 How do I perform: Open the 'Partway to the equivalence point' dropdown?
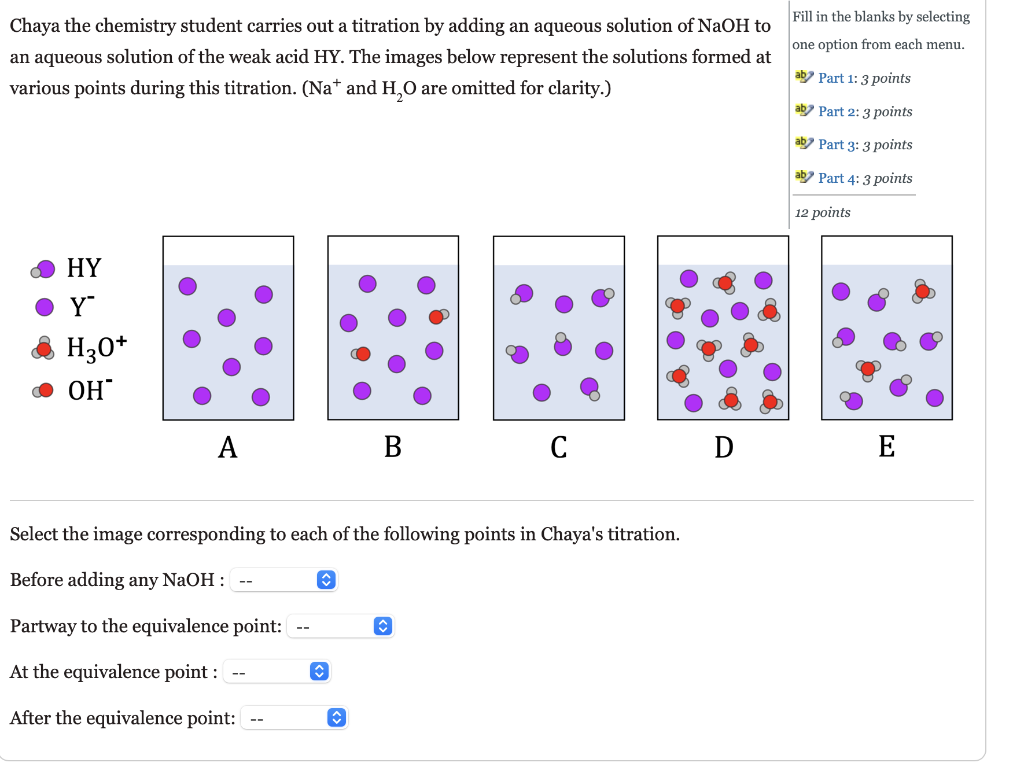pos(340,626)
